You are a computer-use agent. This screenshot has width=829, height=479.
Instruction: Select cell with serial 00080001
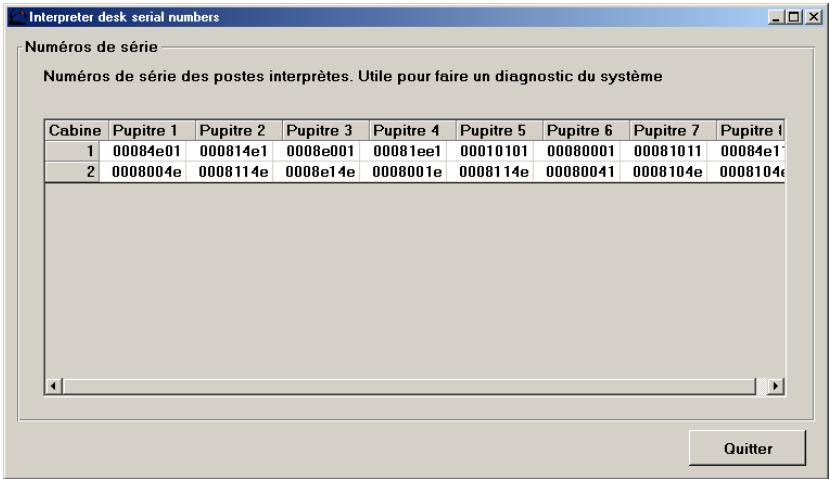click(x=576, y=151)
